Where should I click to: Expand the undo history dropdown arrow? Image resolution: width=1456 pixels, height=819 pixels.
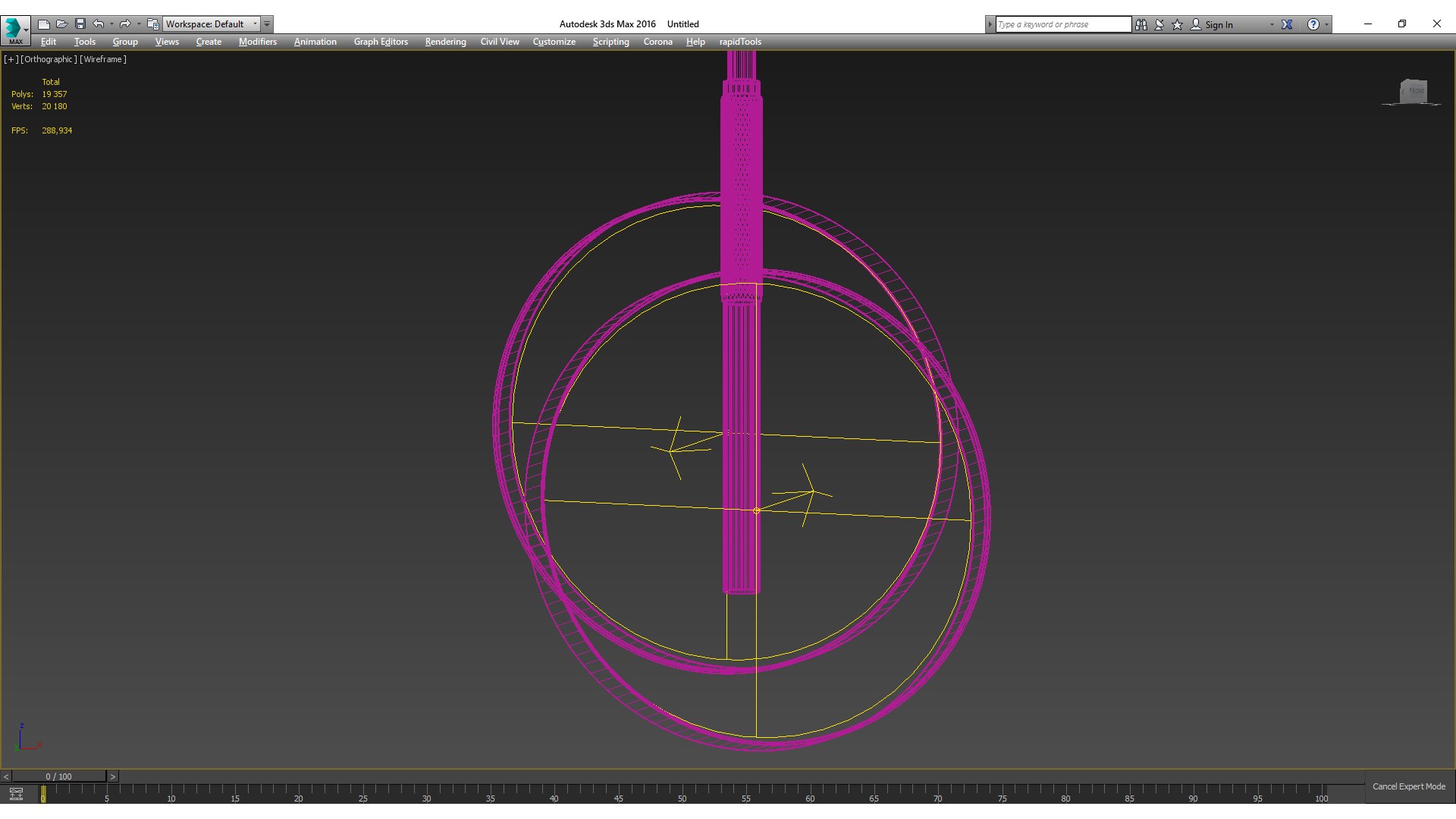coord(111,24)
